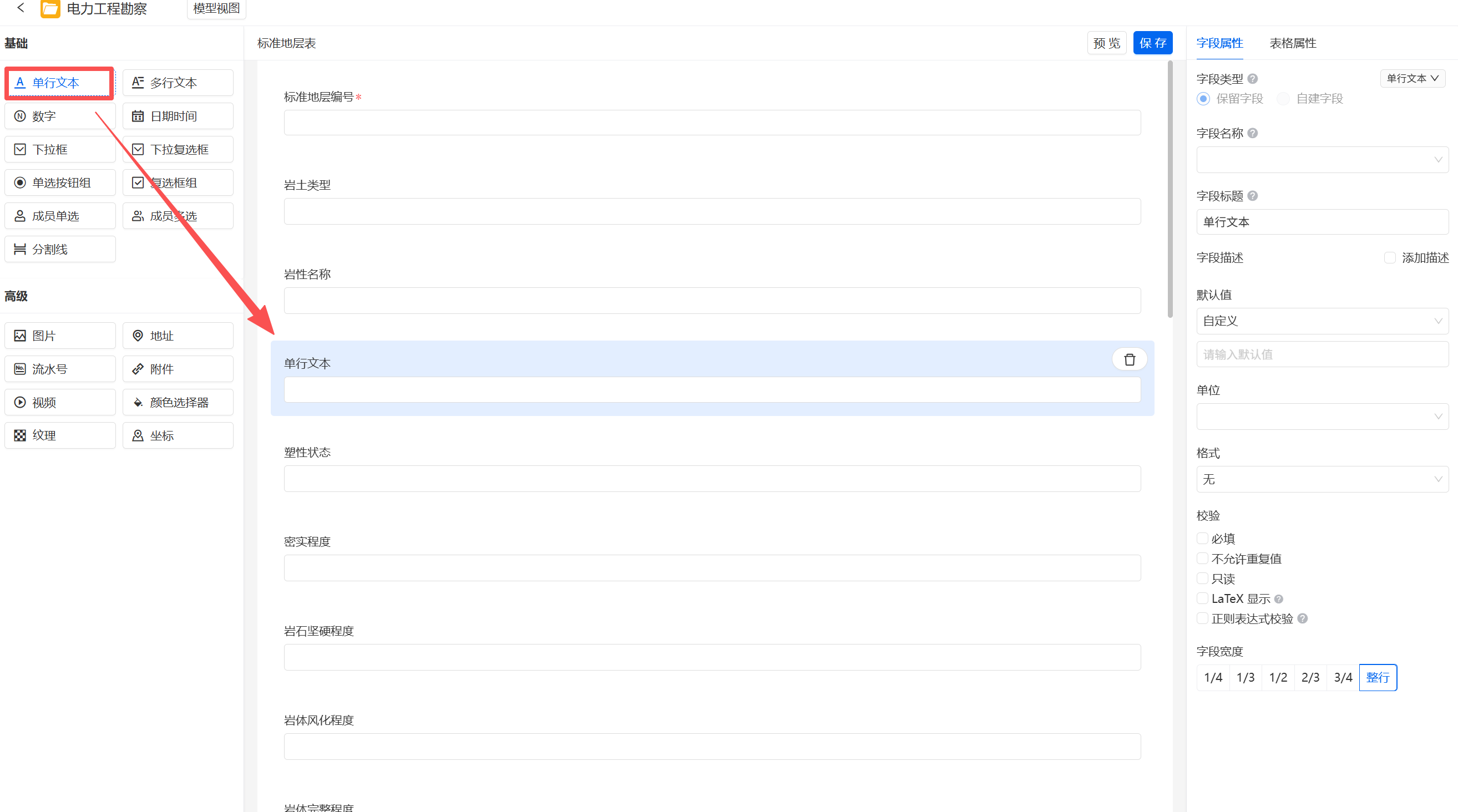Click help icon next to LaTeX 显示

point(1279,599)
